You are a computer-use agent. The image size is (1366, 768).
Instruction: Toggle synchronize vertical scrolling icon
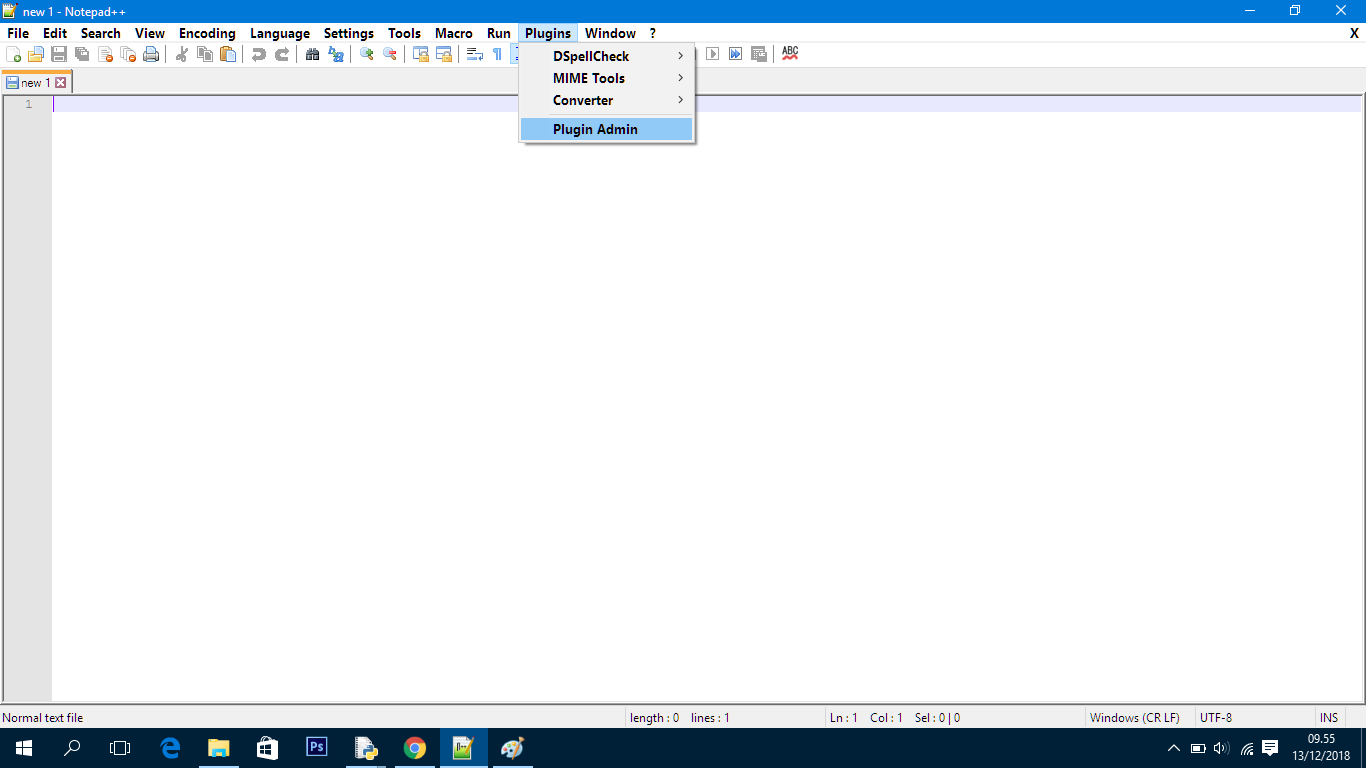point(421,54)
